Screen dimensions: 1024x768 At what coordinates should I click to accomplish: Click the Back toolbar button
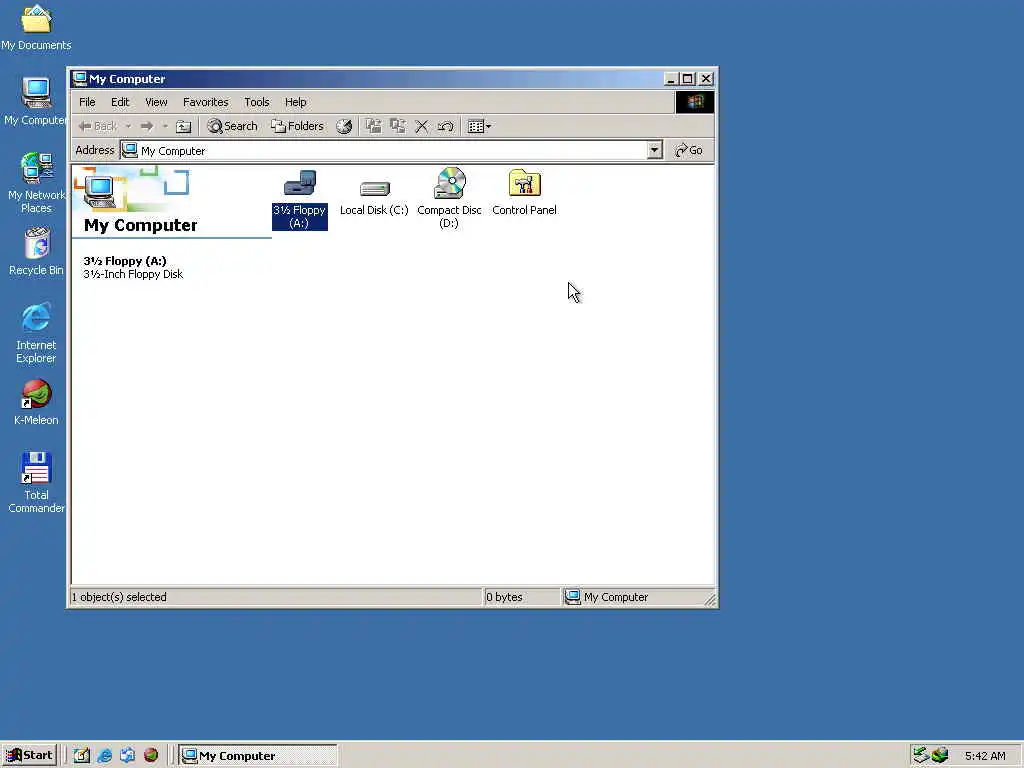click(98, 127)
